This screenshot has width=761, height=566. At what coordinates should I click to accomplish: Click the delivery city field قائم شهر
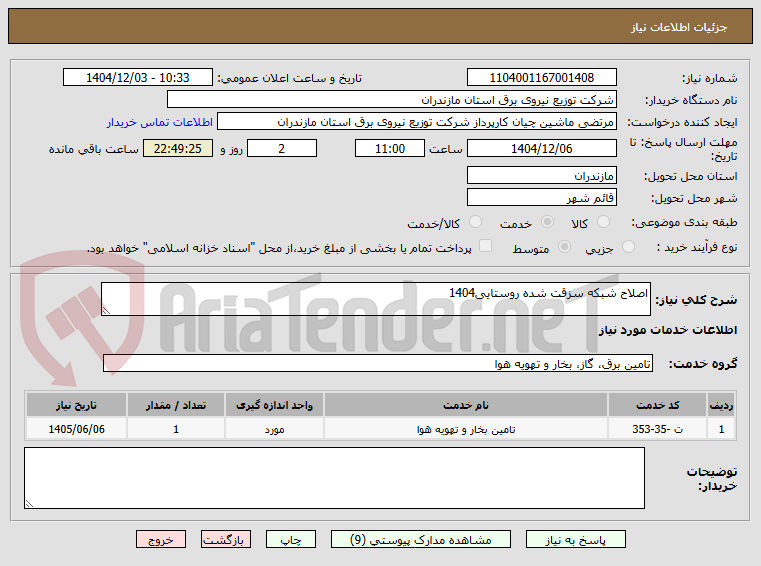point(542,197)
